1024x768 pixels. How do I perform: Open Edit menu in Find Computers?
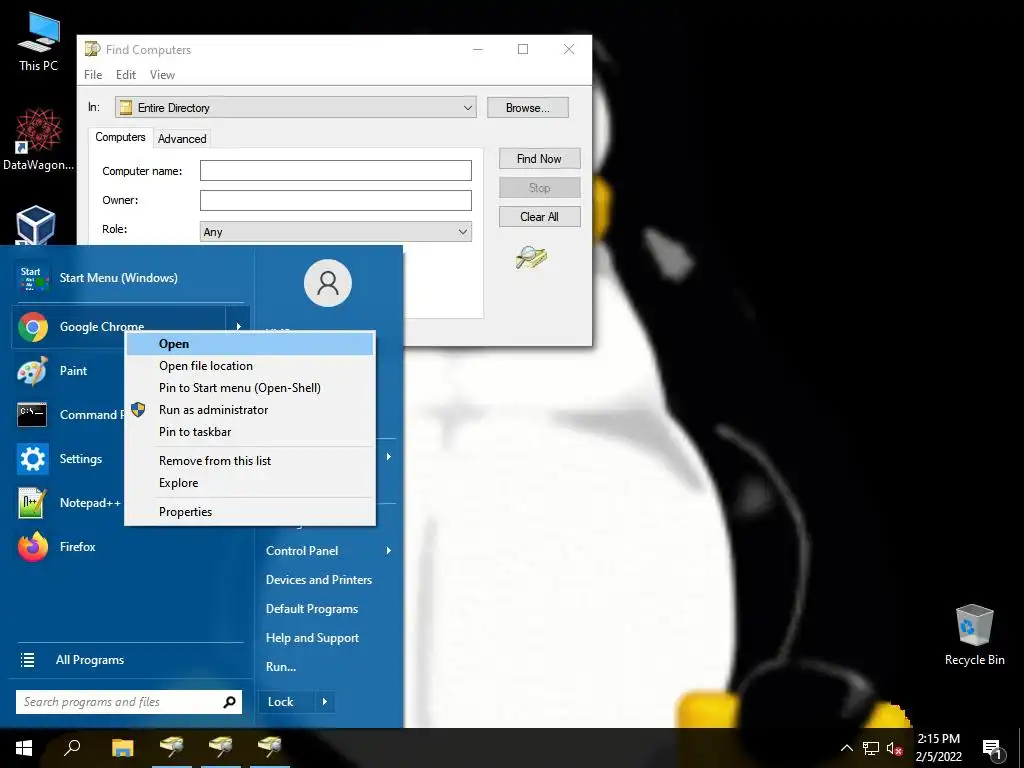click(125, 75)
